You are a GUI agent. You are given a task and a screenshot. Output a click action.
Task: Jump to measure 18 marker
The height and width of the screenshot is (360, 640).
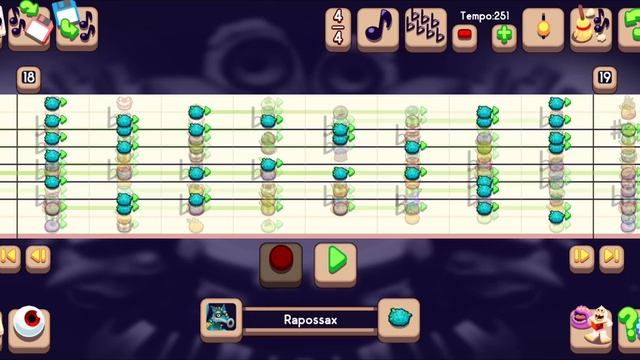(x=29, y=78)
